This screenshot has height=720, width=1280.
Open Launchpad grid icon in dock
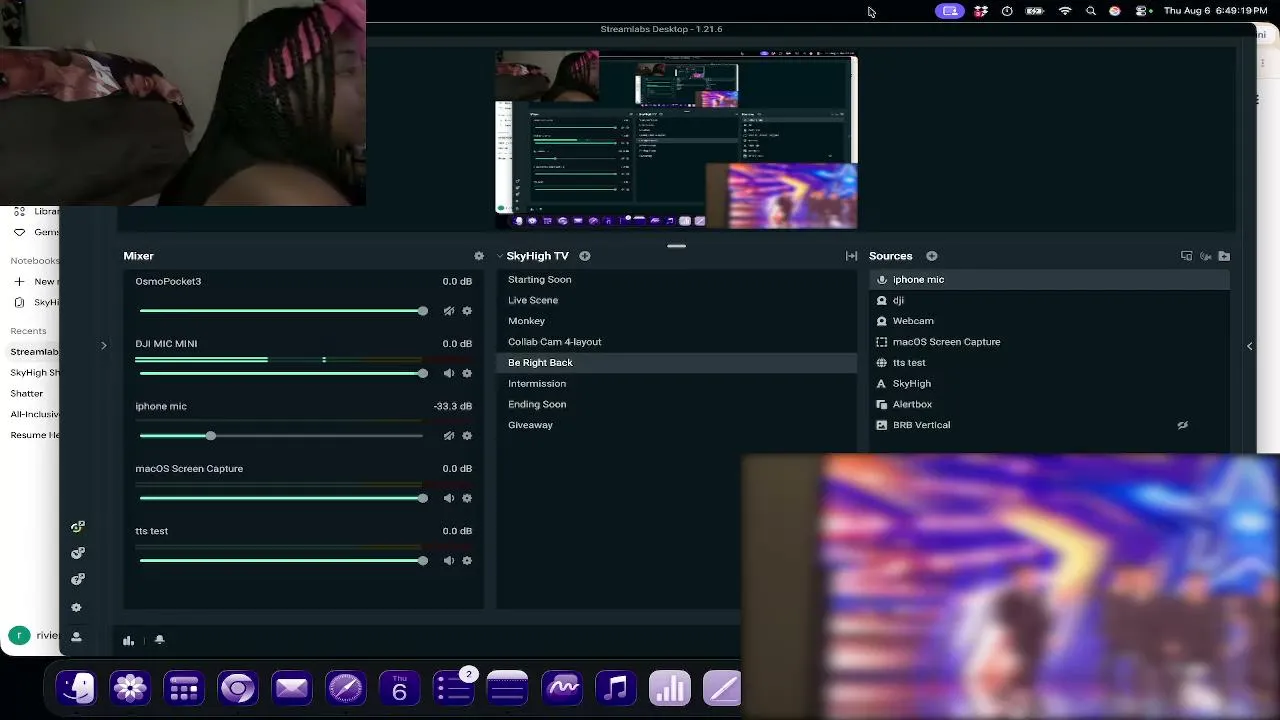click(184, 688)
